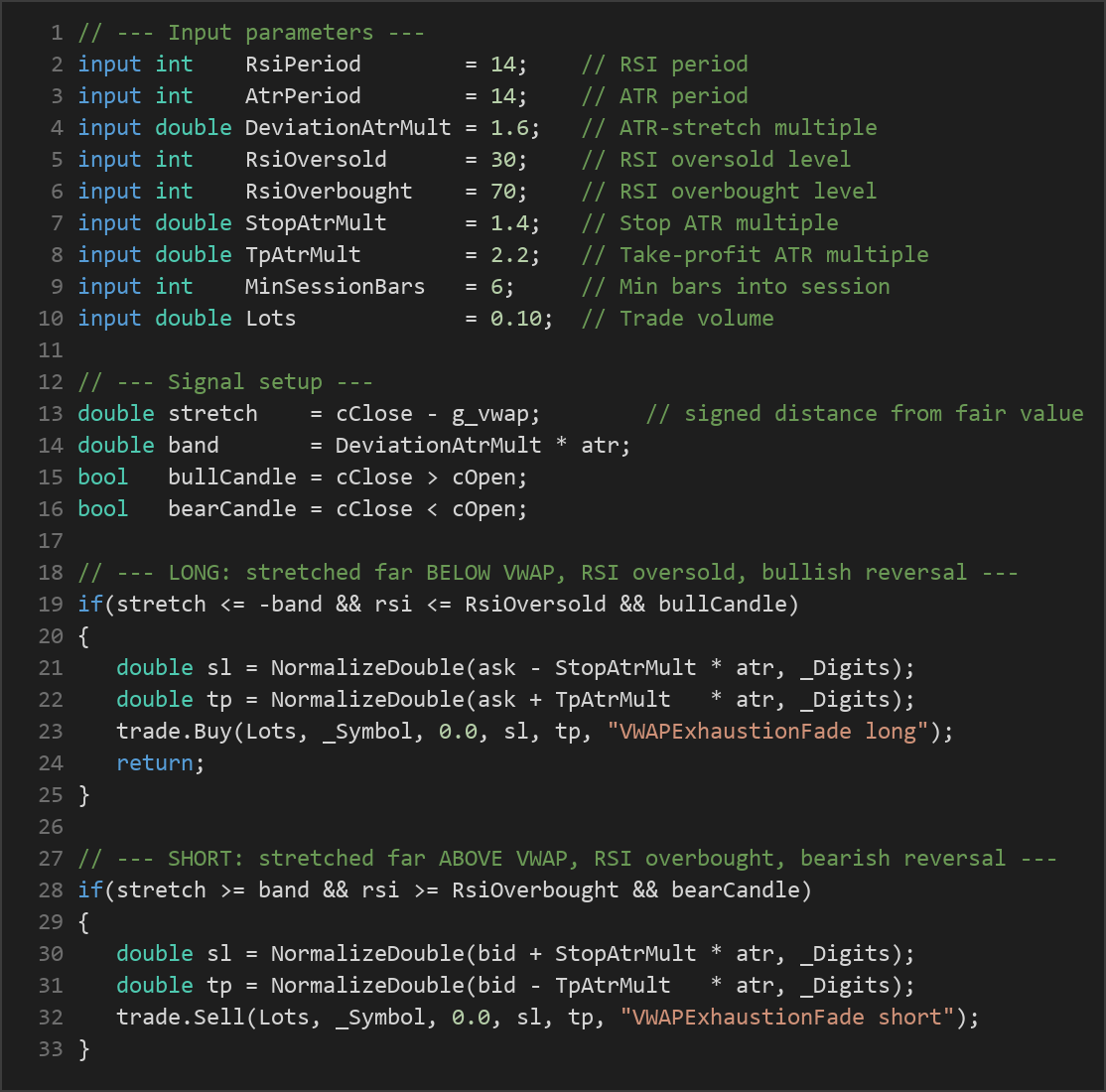Screen dimensions: 1106x1092
Task: Click the '--- Signal setup ---' comment
Action: (245, 381)
